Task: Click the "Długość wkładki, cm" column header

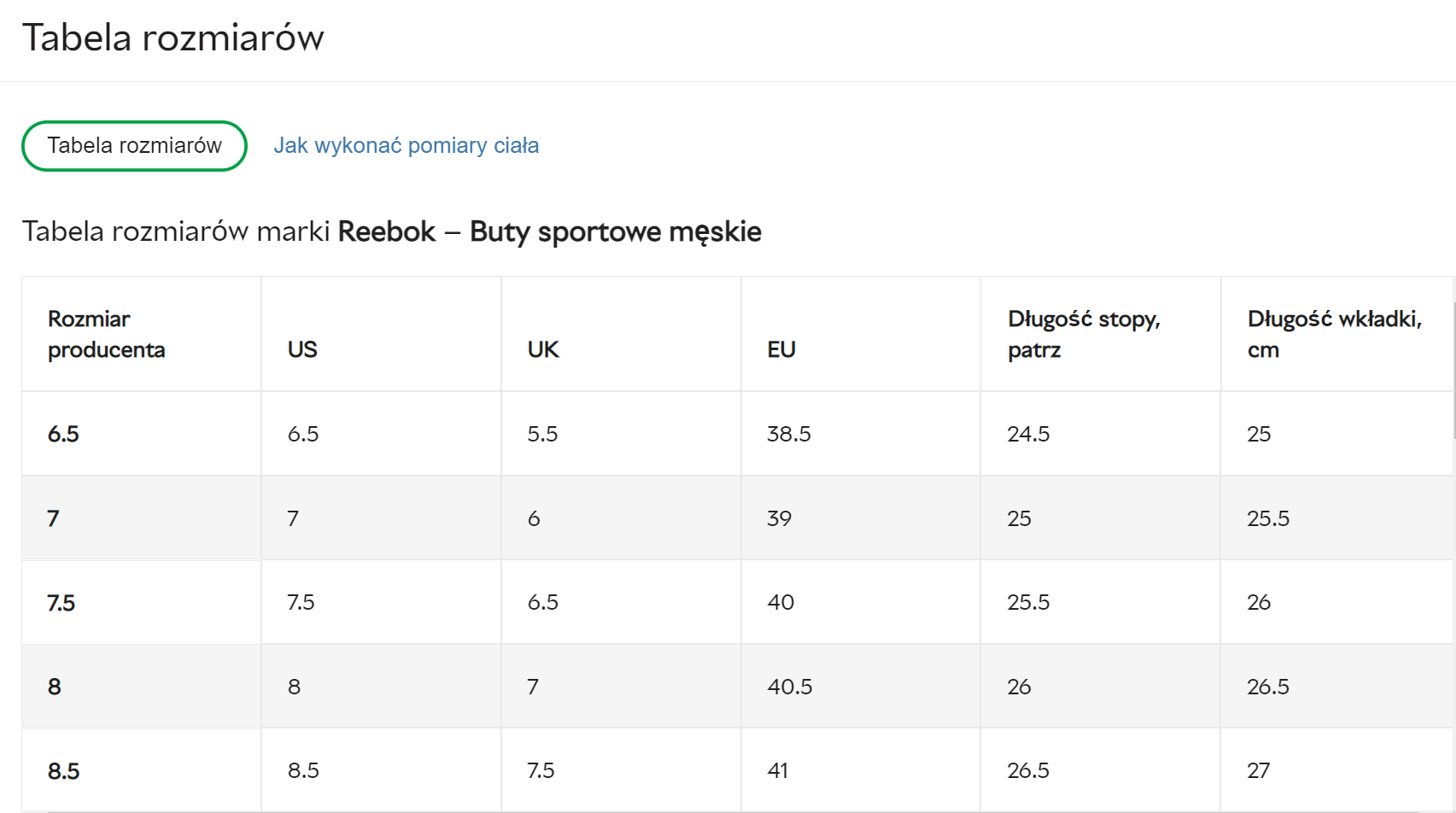Action: [1334, 334]
